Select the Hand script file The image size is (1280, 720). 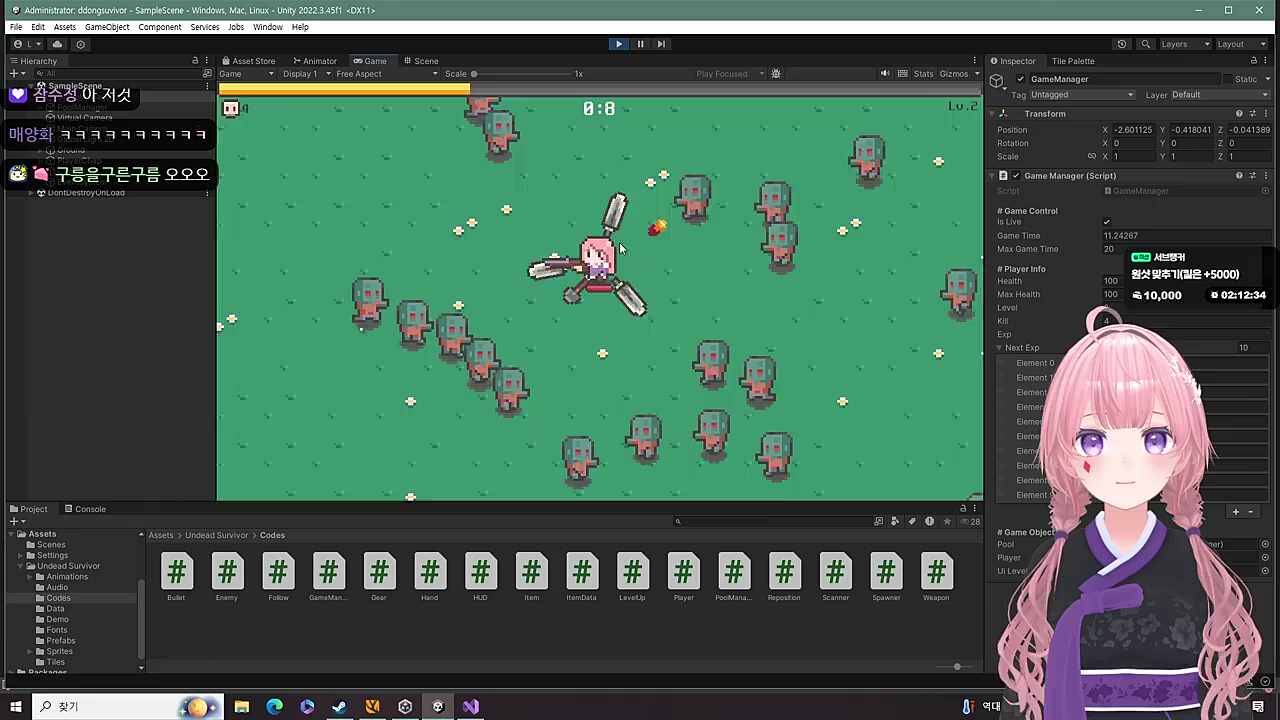(x=429, y=578)
